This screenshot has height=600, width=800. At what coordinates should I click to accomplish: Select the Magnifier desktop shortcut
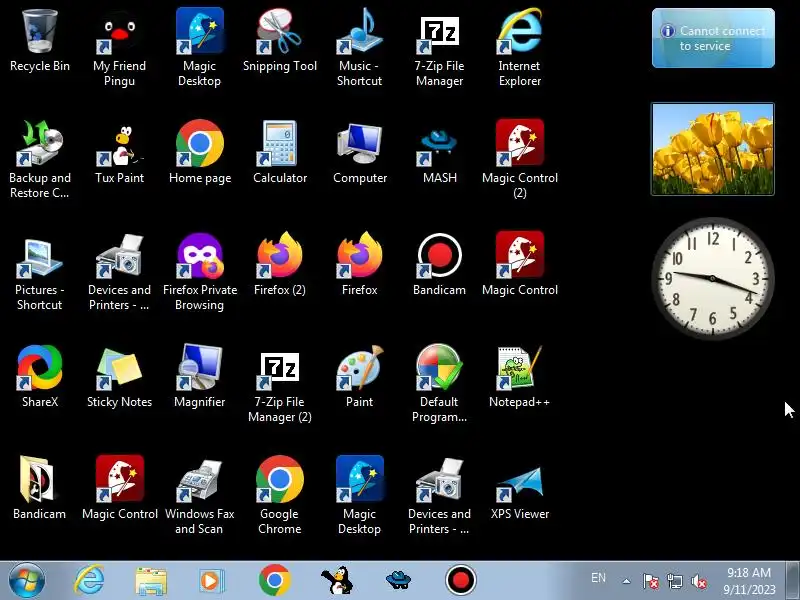[x=199, y=377]
